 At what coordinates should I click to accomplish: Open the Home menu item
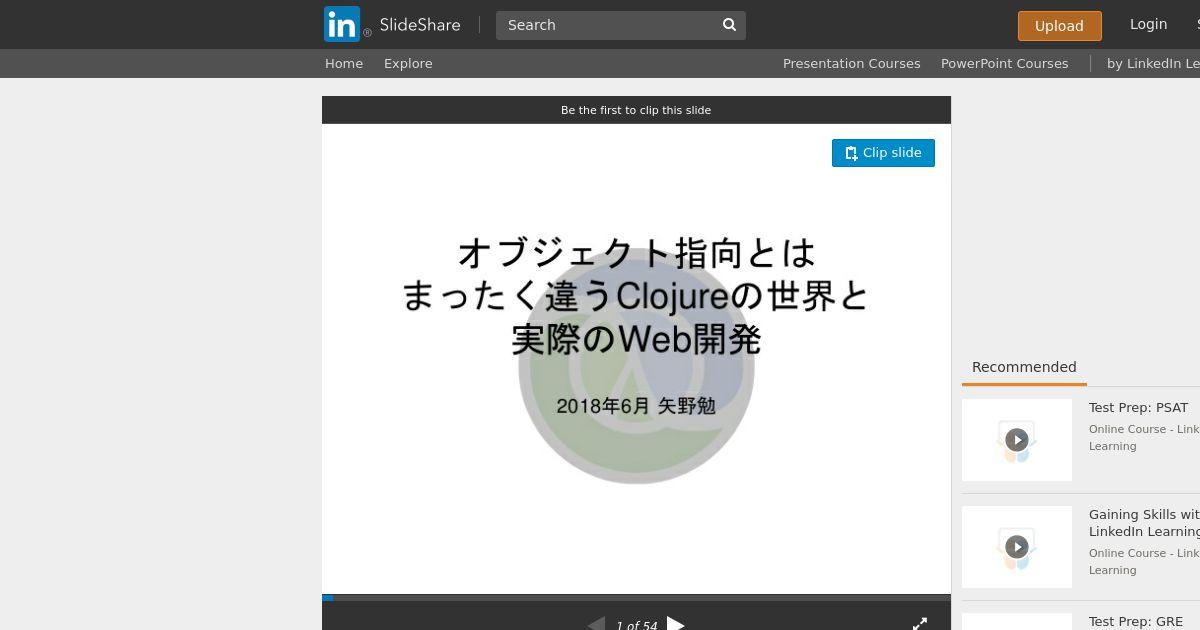coord(344,63)
